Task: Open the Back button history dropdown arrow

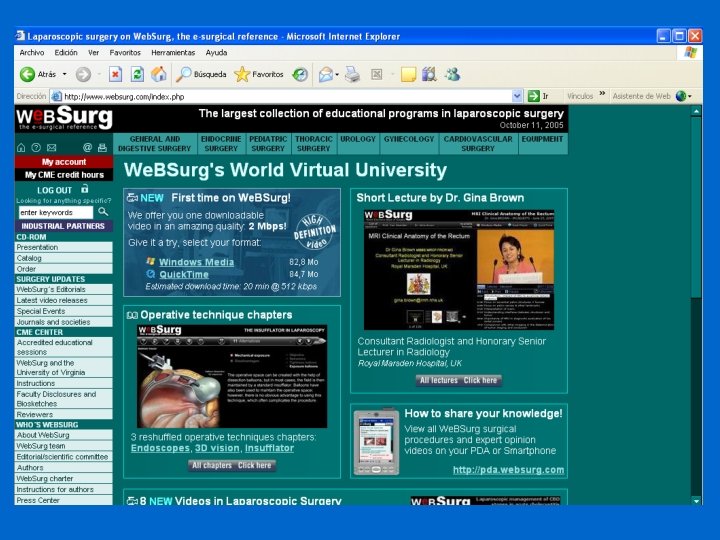Action: pyautogui.click(x=64, y=74)
